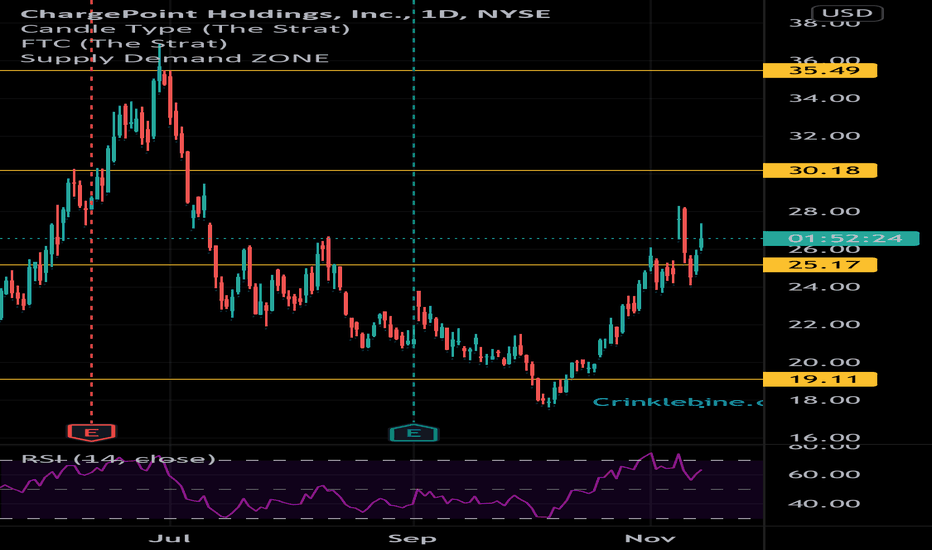Select the Supply Demand ZONE indicator legend
Screen dimensions: 932x550
point(175,58)
